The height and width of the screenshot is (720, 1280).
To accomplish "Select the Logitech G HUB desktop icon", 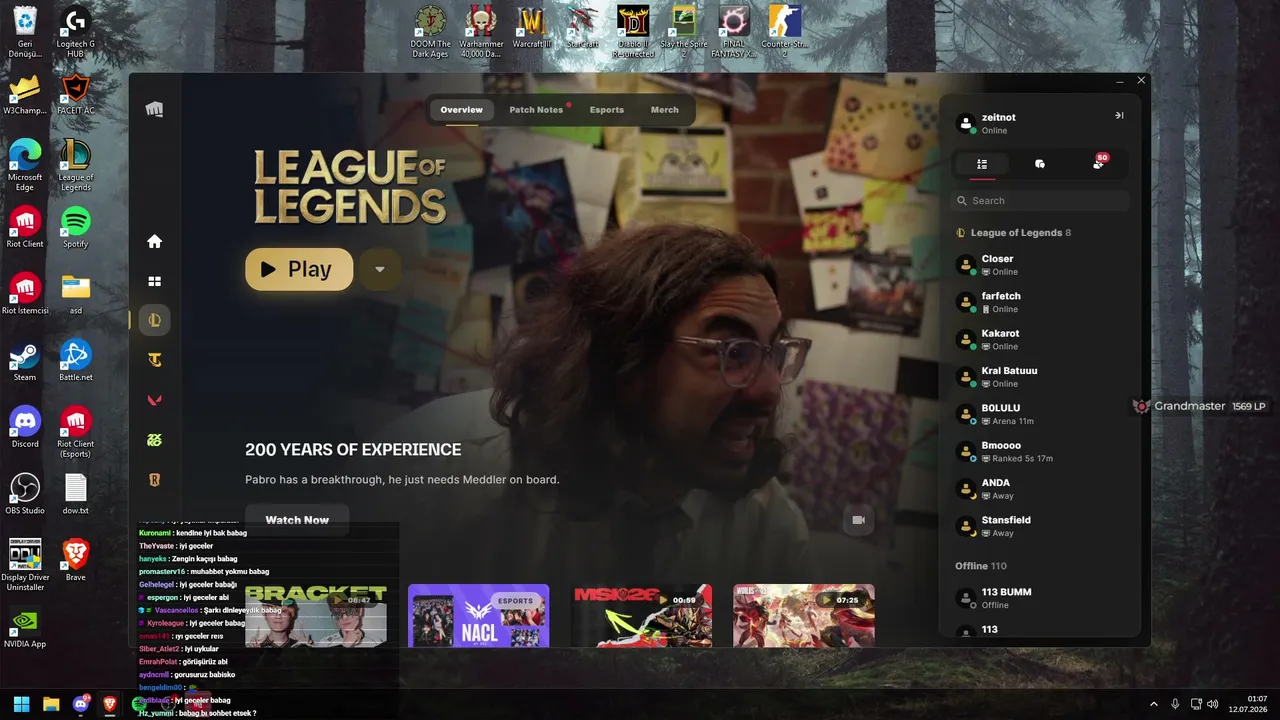I will 76,33.
